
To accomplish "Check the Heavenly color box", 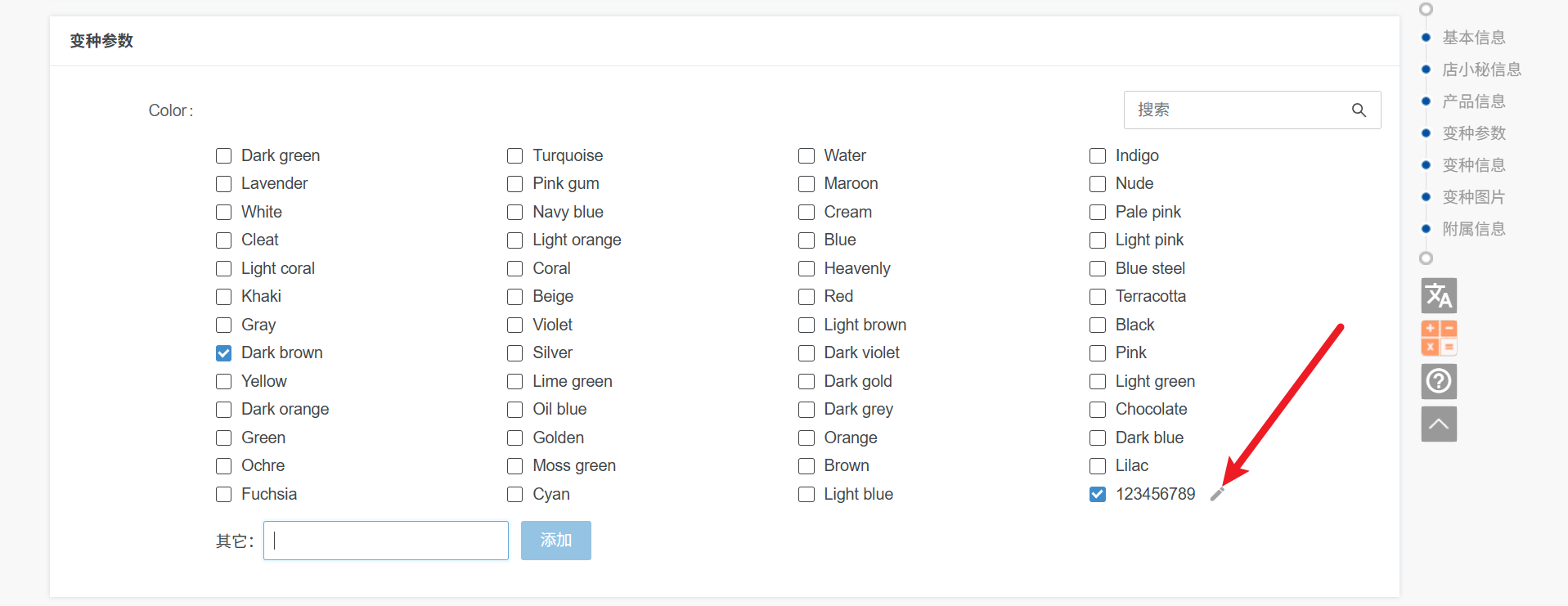I will coord(806,269).
